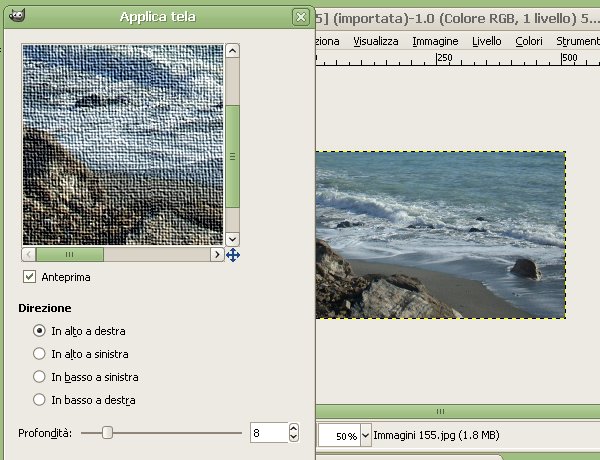
Task: Select the 'In alto a sinistra' direction
Action: 40,353
